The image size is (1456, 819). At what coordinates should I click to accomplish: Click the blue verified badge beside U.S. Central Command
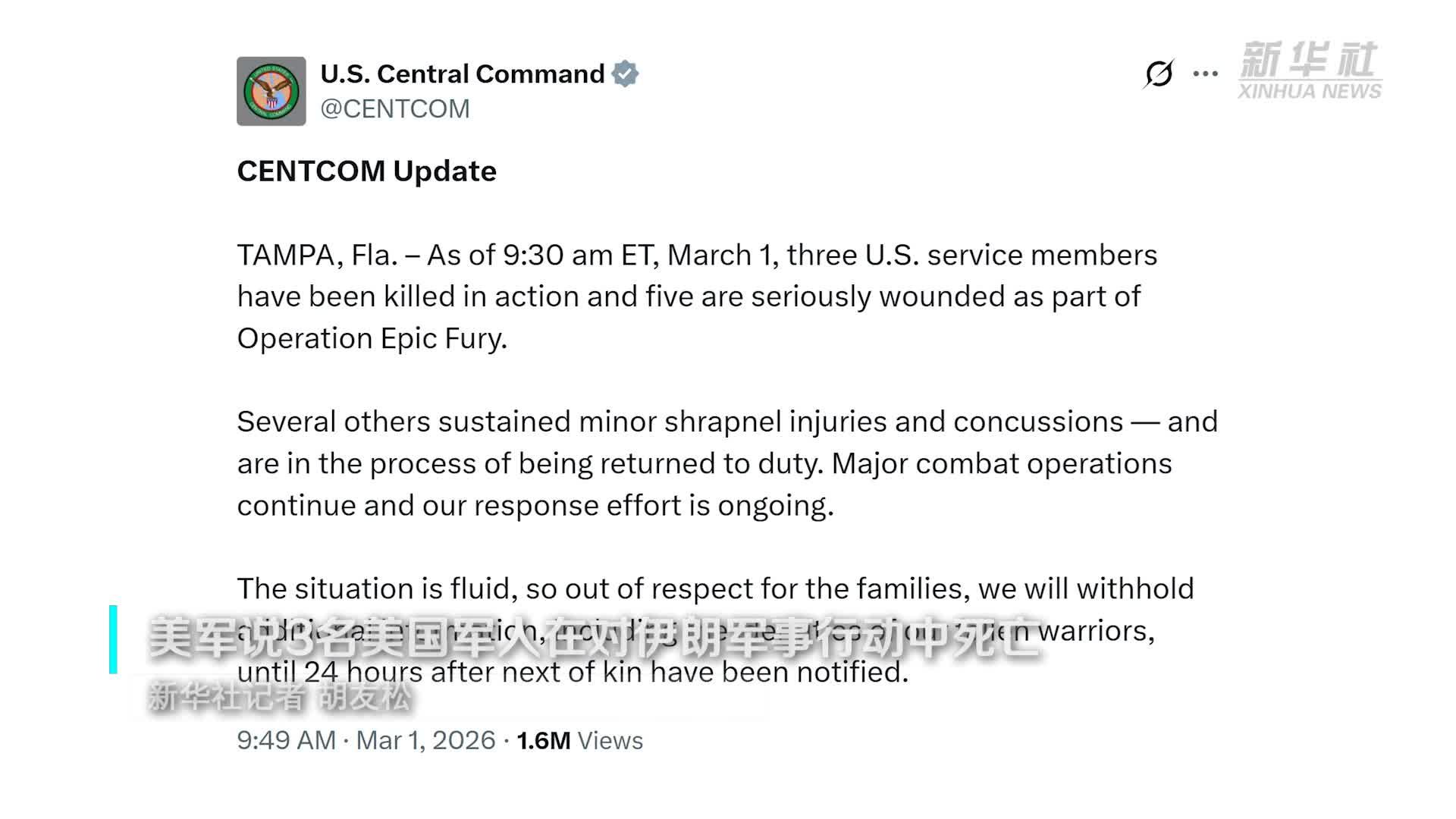click(626, 73)
